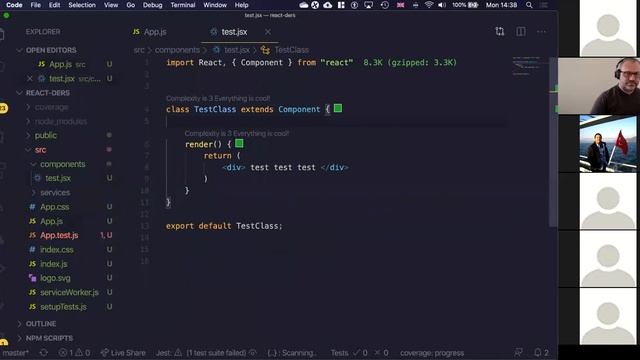Start Live Share from status bar

pos(123,353)
